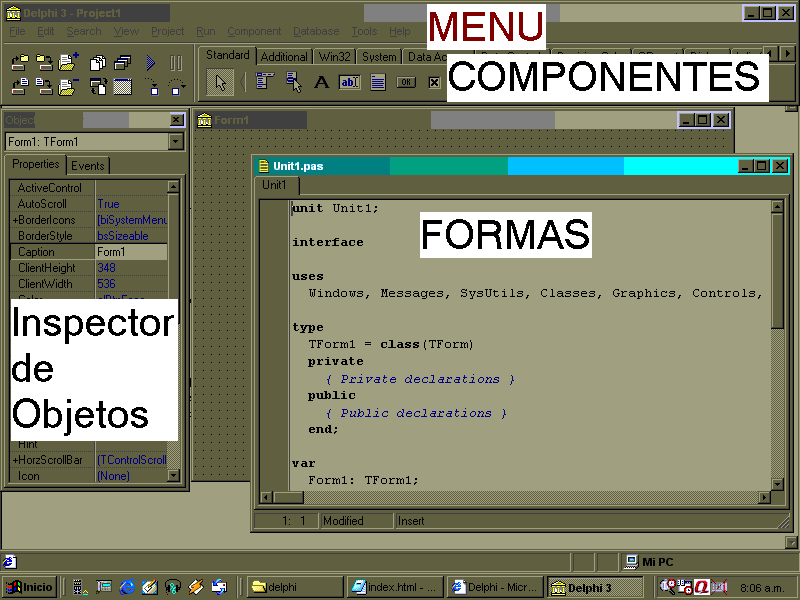This screenshot has height=600, width=800.
Task: Click the word 'interface' in the code
Action: click(x=328, y=242)
